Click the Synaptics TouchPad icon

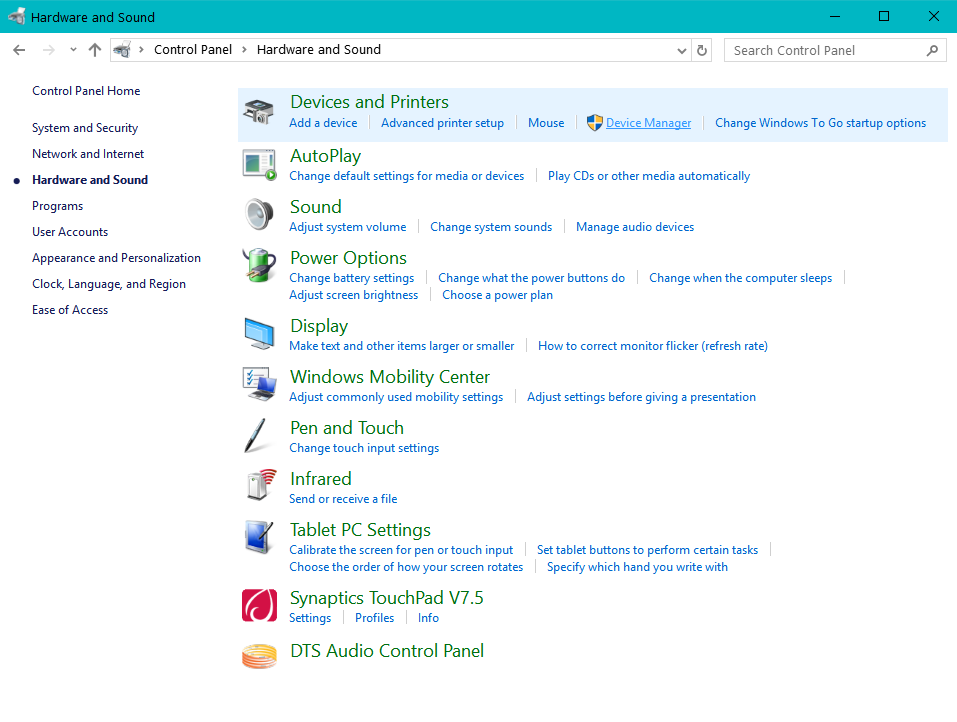(258, 605)
